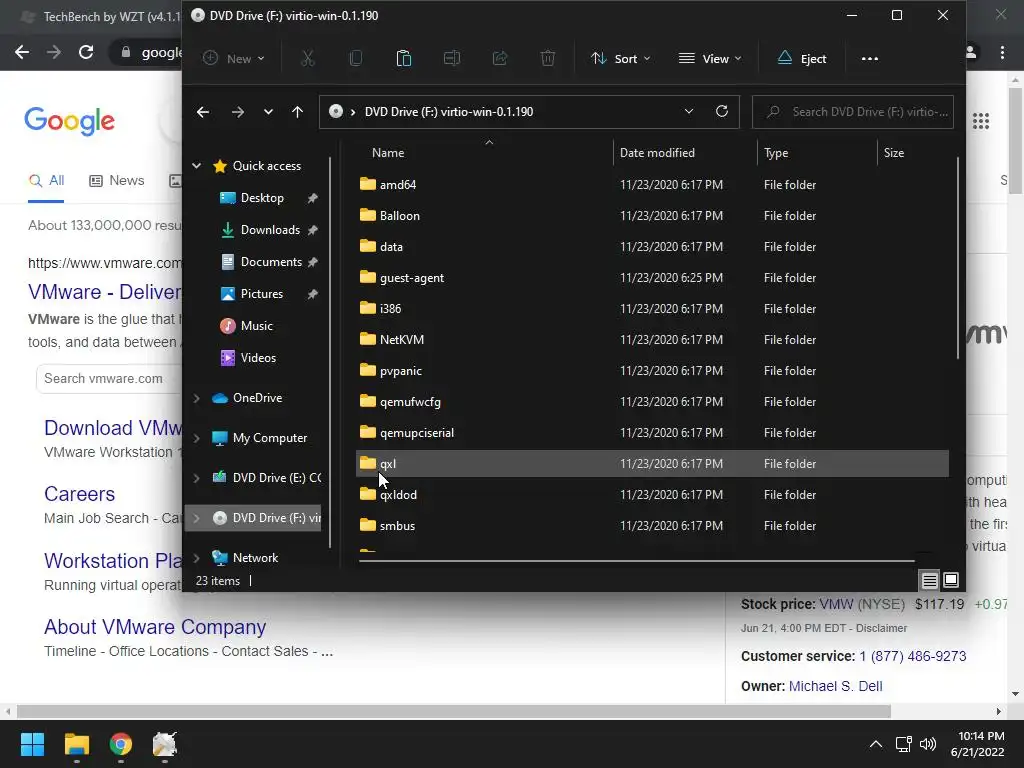1024x768 pixels.
Task: Open the Careers link in Chrome results
Action: point(79,494)
